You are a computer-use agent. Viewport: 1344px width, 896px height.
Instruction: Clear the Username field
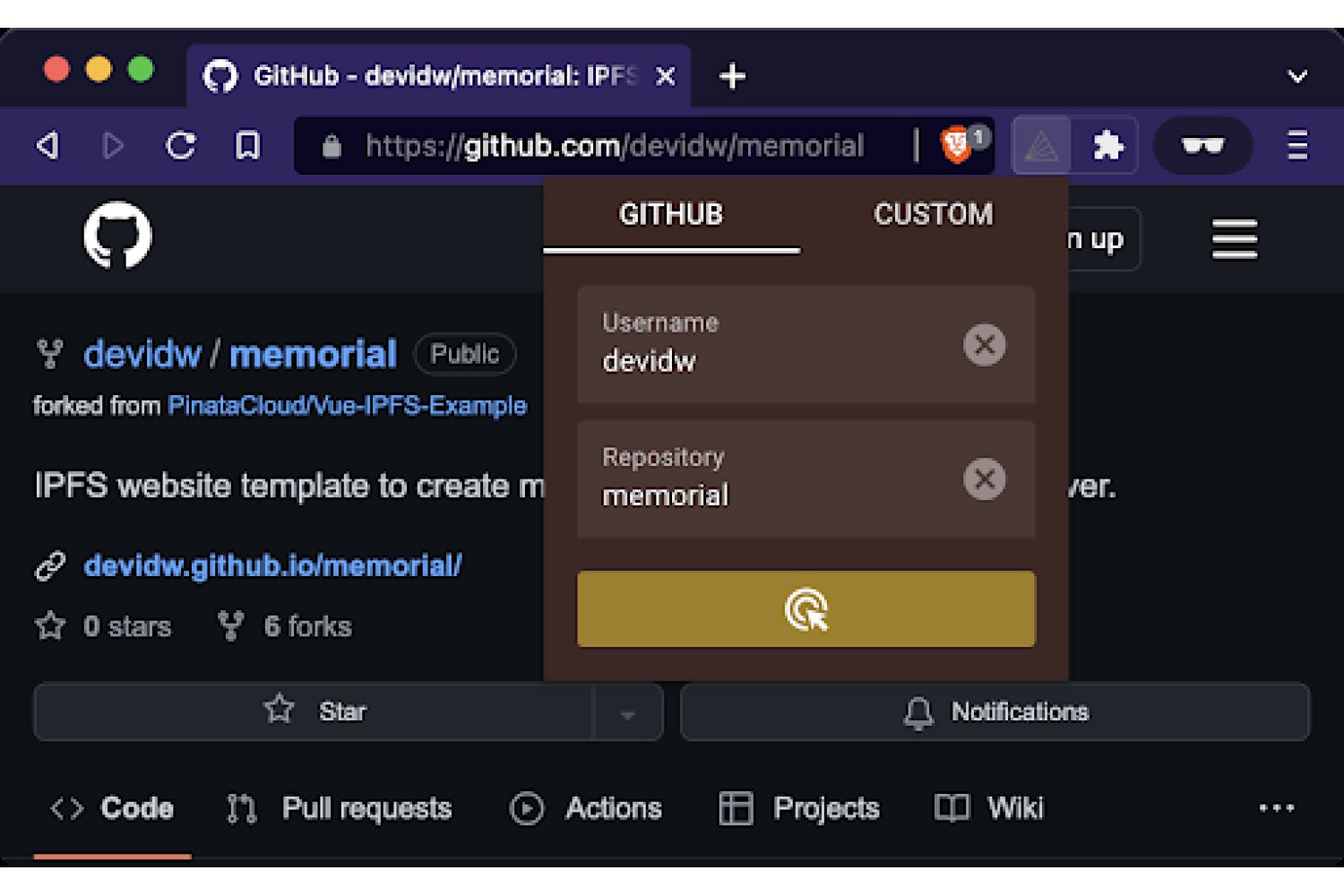[984, 345]
